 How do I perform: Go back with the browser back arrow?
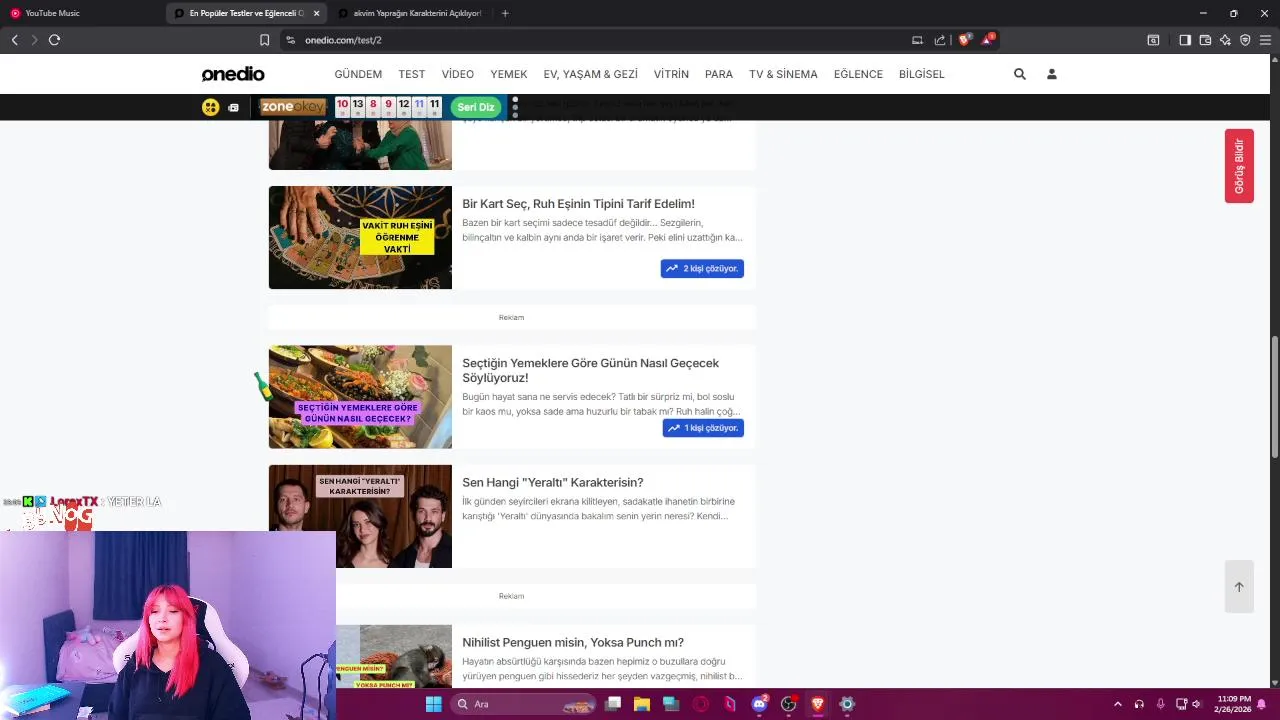coord(14,40)
